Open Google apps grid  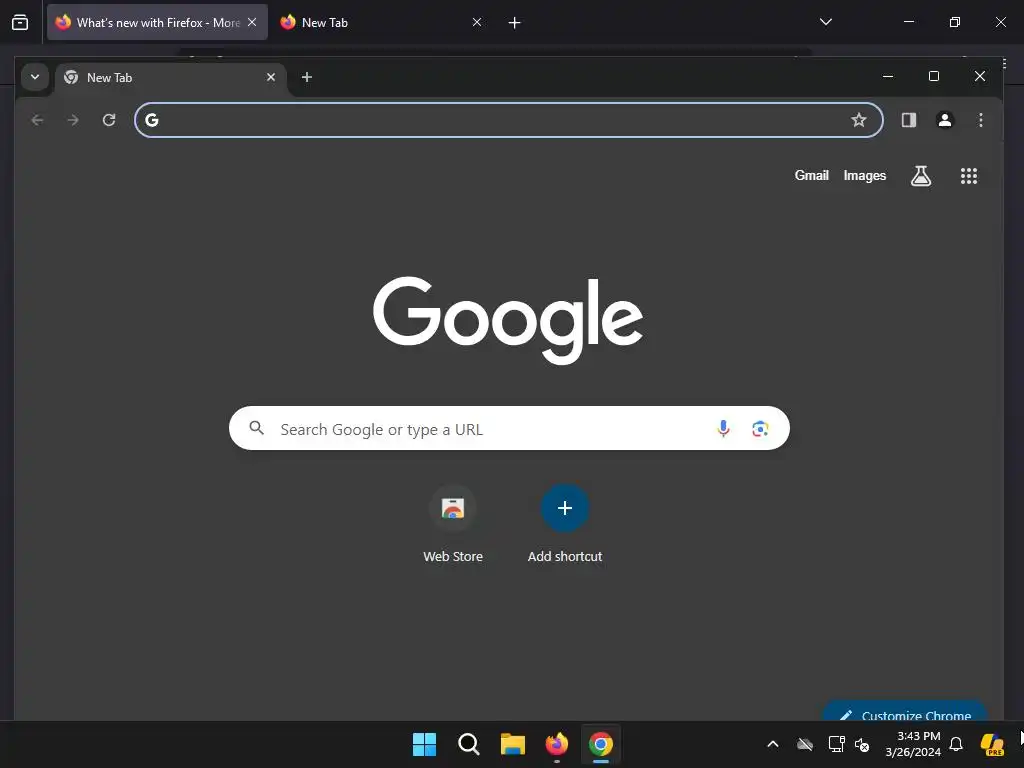click(x=968, y=176)
